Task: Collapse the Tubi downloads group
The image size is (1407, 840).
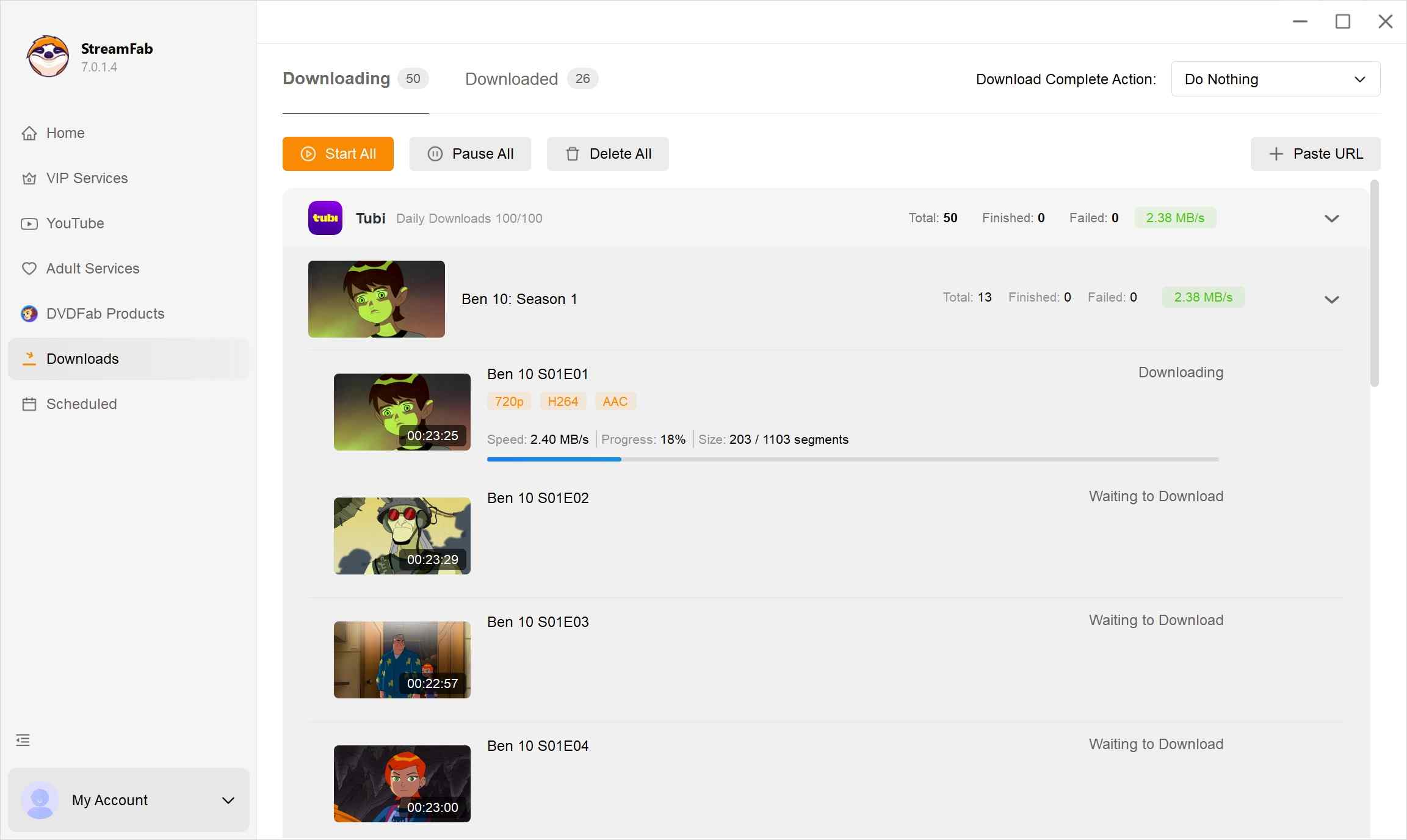Action: [x=1332, y=218]
